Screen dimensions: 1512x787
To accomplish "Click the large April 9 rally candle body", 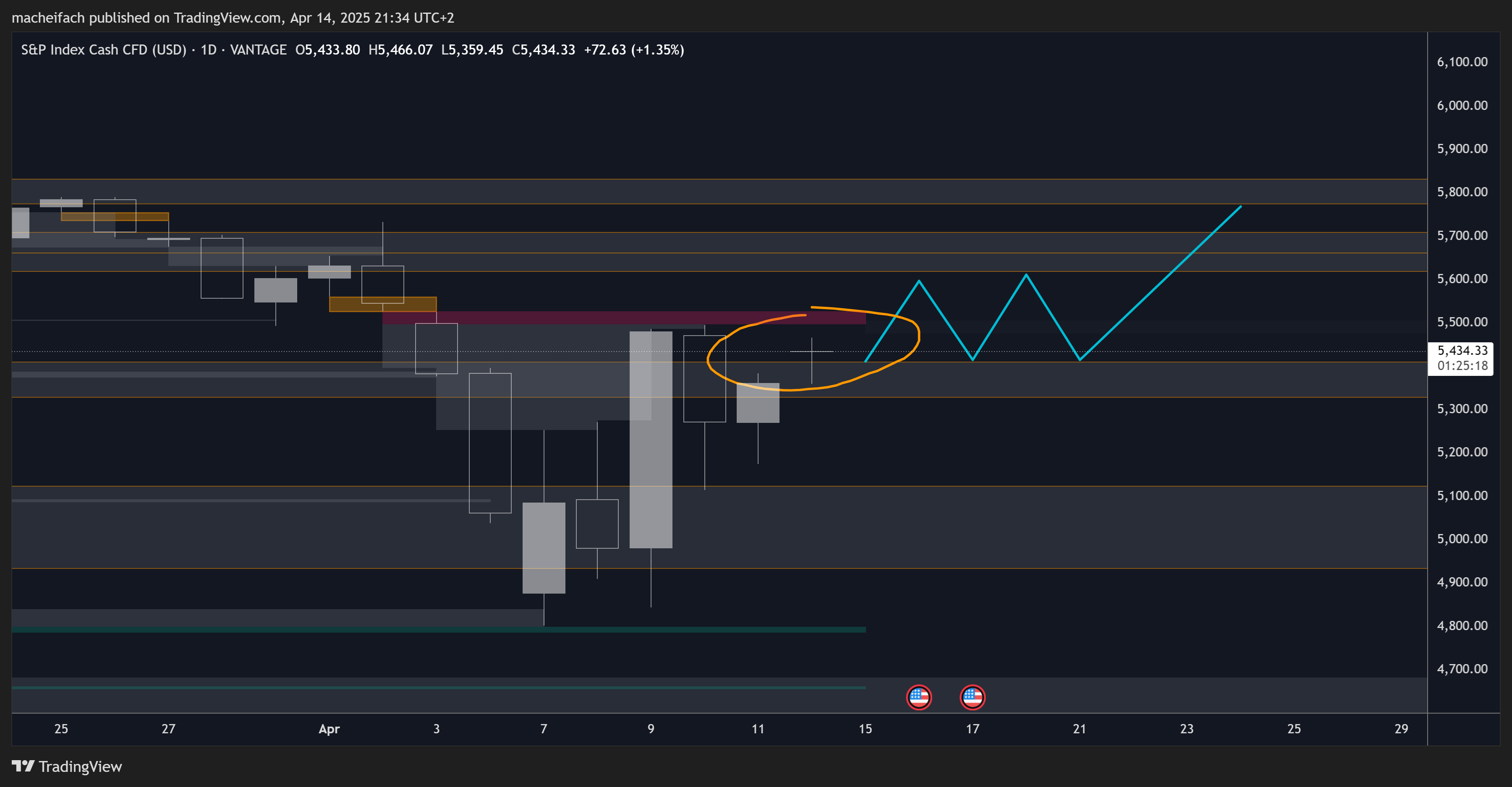I will [651, 440].
